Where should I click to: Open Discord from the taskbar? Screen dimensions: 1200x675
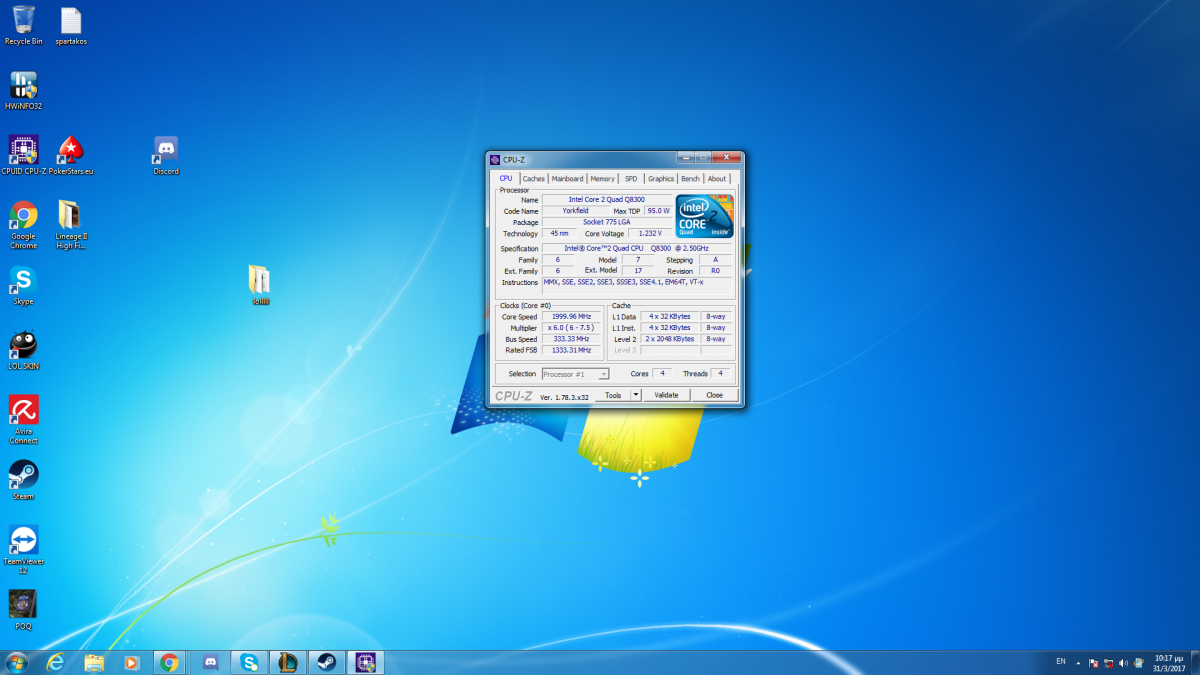click(210, 663)
